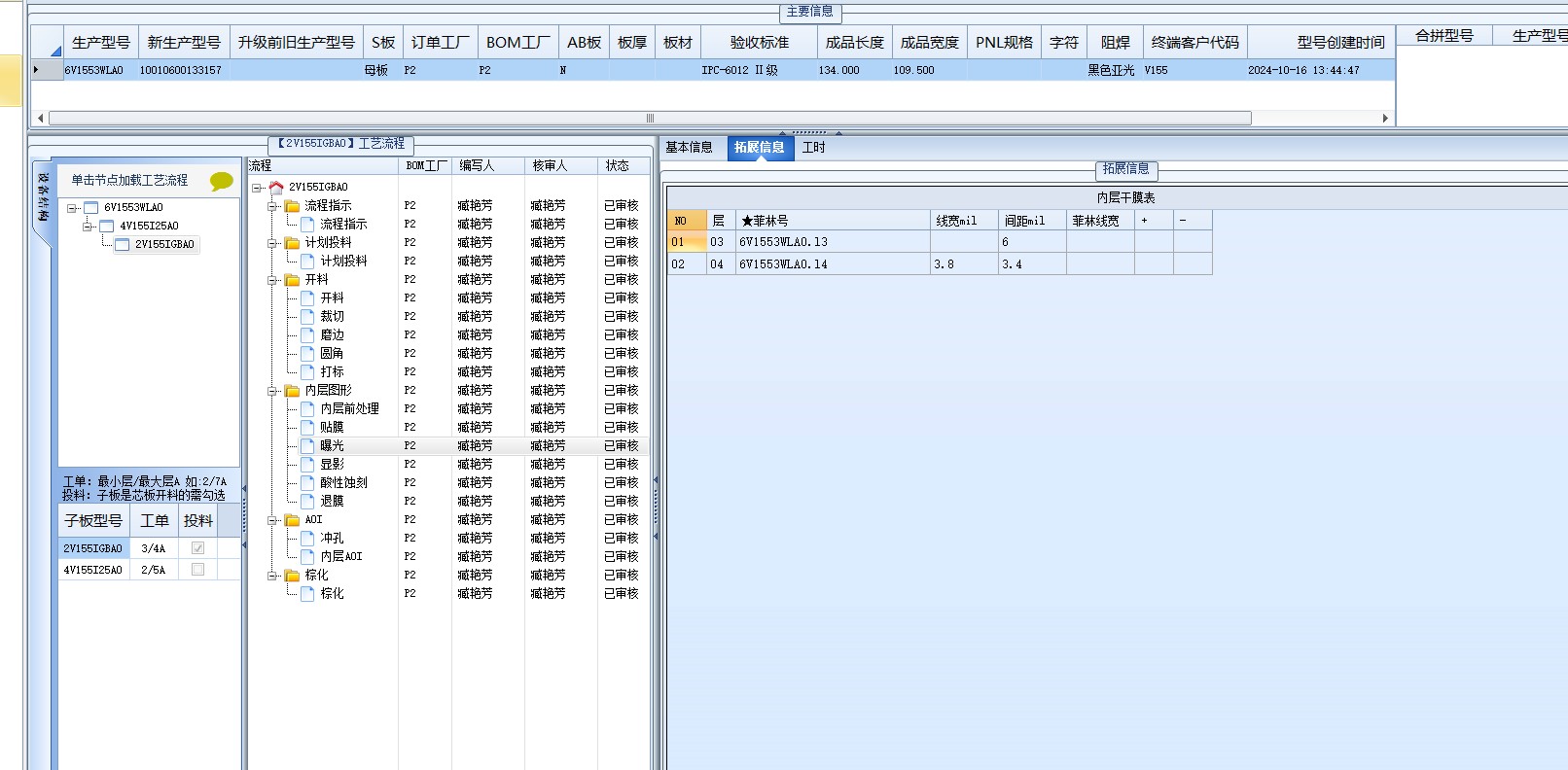Click the document icon of 退膜 step
This screenshot has width=1568, height=770.
pos(307,501)
